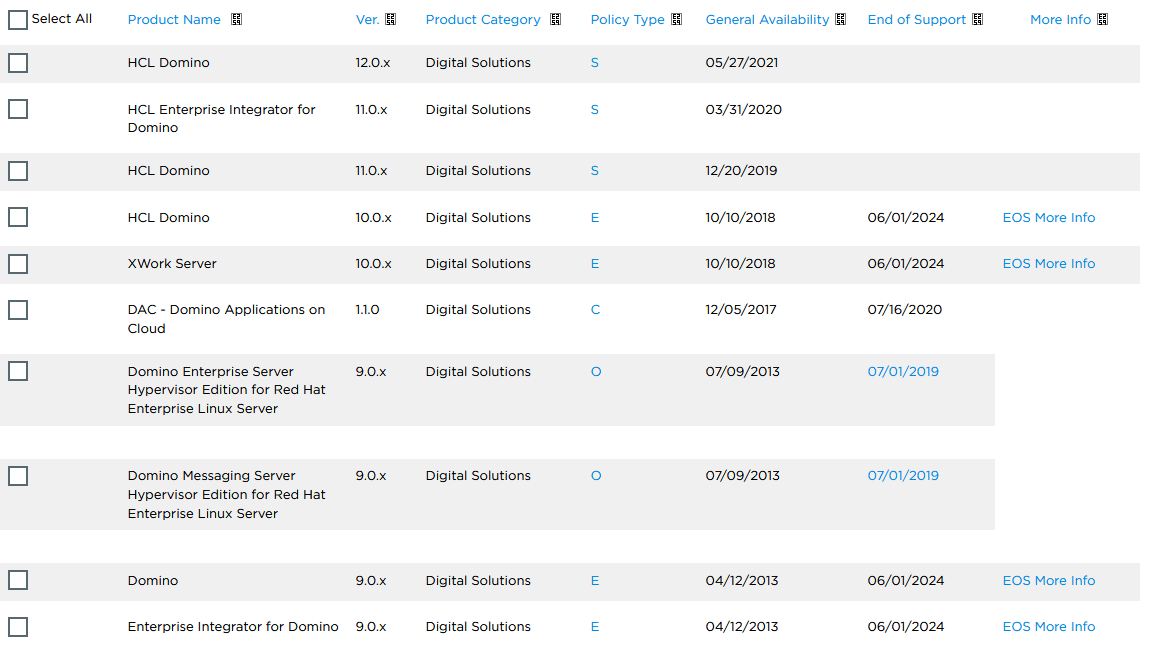Image resolution: width=1154 pixels, height=657 pixels.
Task: Click the "Domino Messaging Server Hypervisor Edition" name
Action: tap(227, 494)
